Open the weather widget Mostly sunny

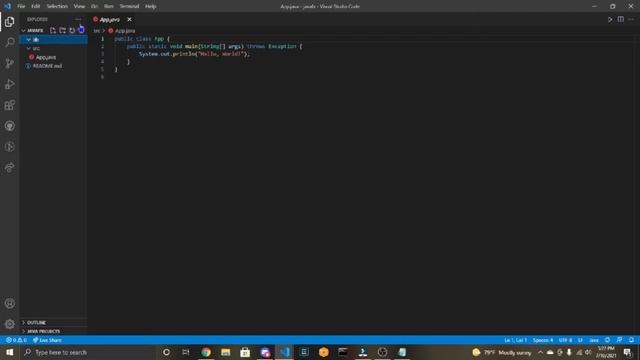click(502, 352)
